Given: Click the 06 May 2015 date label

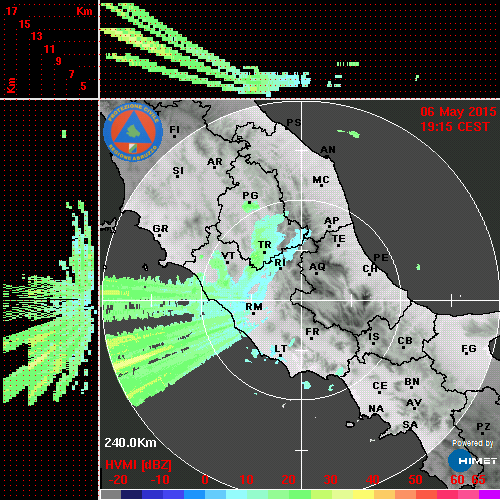Looking at the screenshot, I should 458,112.
